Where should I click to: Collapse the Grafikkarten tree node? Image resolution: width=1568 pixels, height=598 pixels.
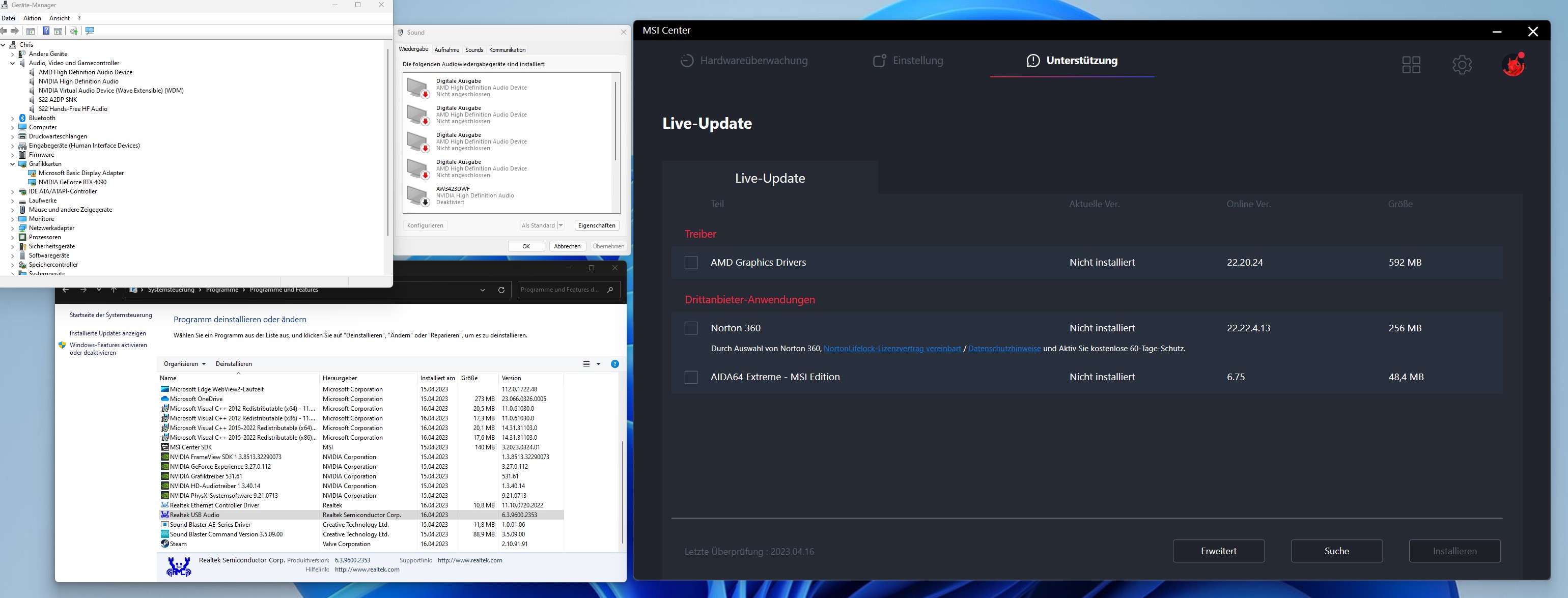click(12, 164)
